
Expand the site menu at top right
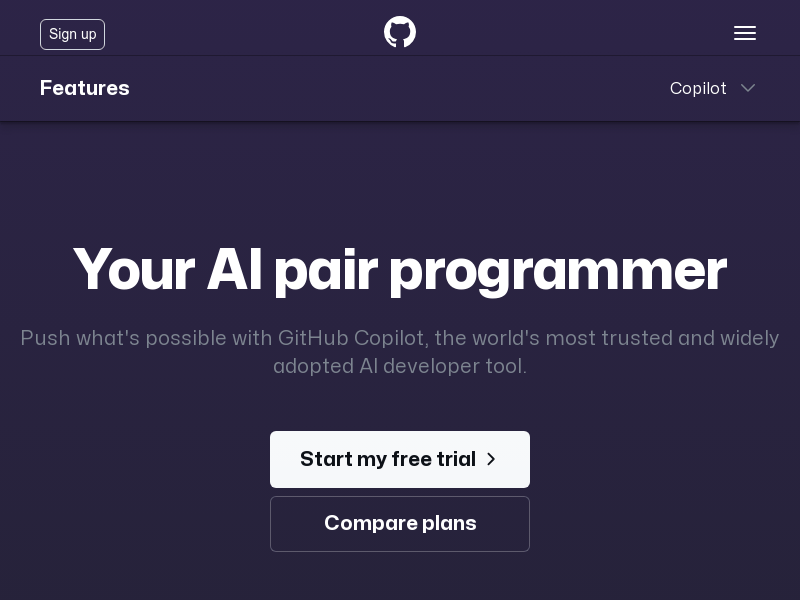745,34
